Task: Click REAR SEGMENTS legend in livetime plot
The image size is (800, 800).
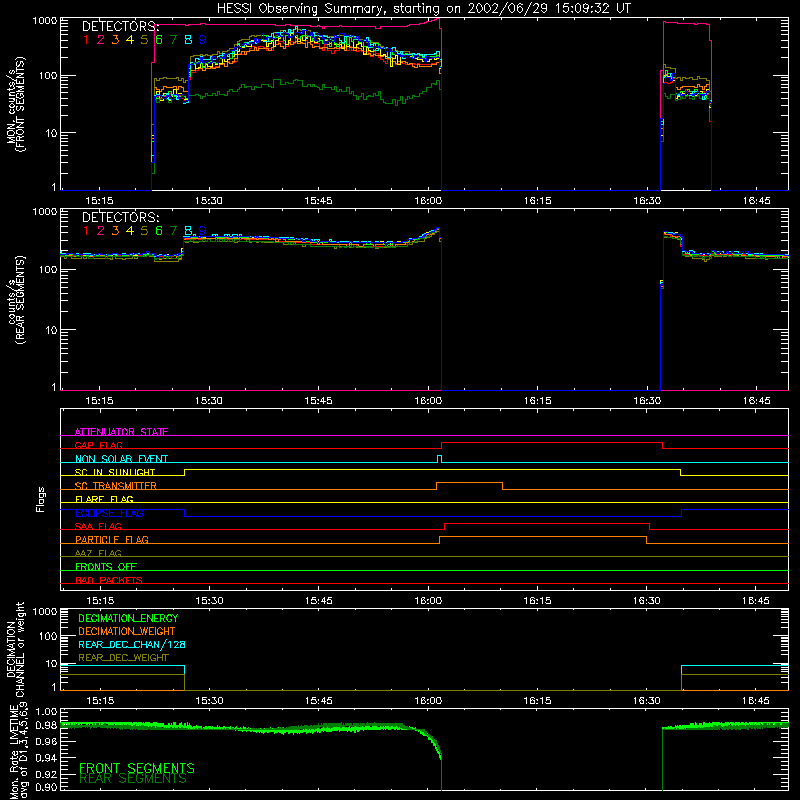Action: coord(133,779)
